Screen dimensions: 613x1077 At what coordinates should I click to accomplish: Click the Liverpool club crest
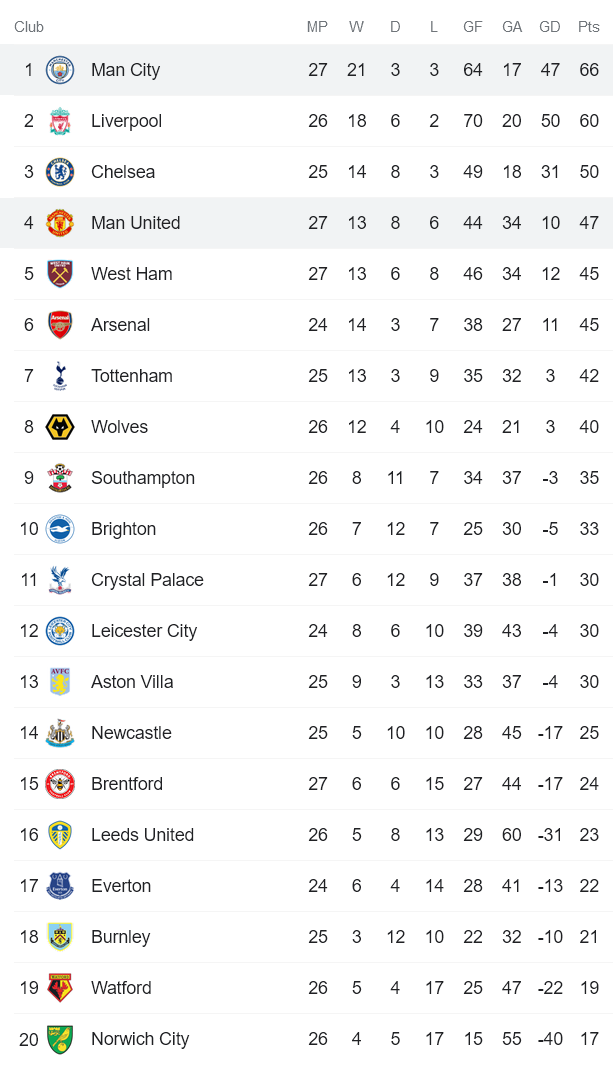[x=60, y=121]
